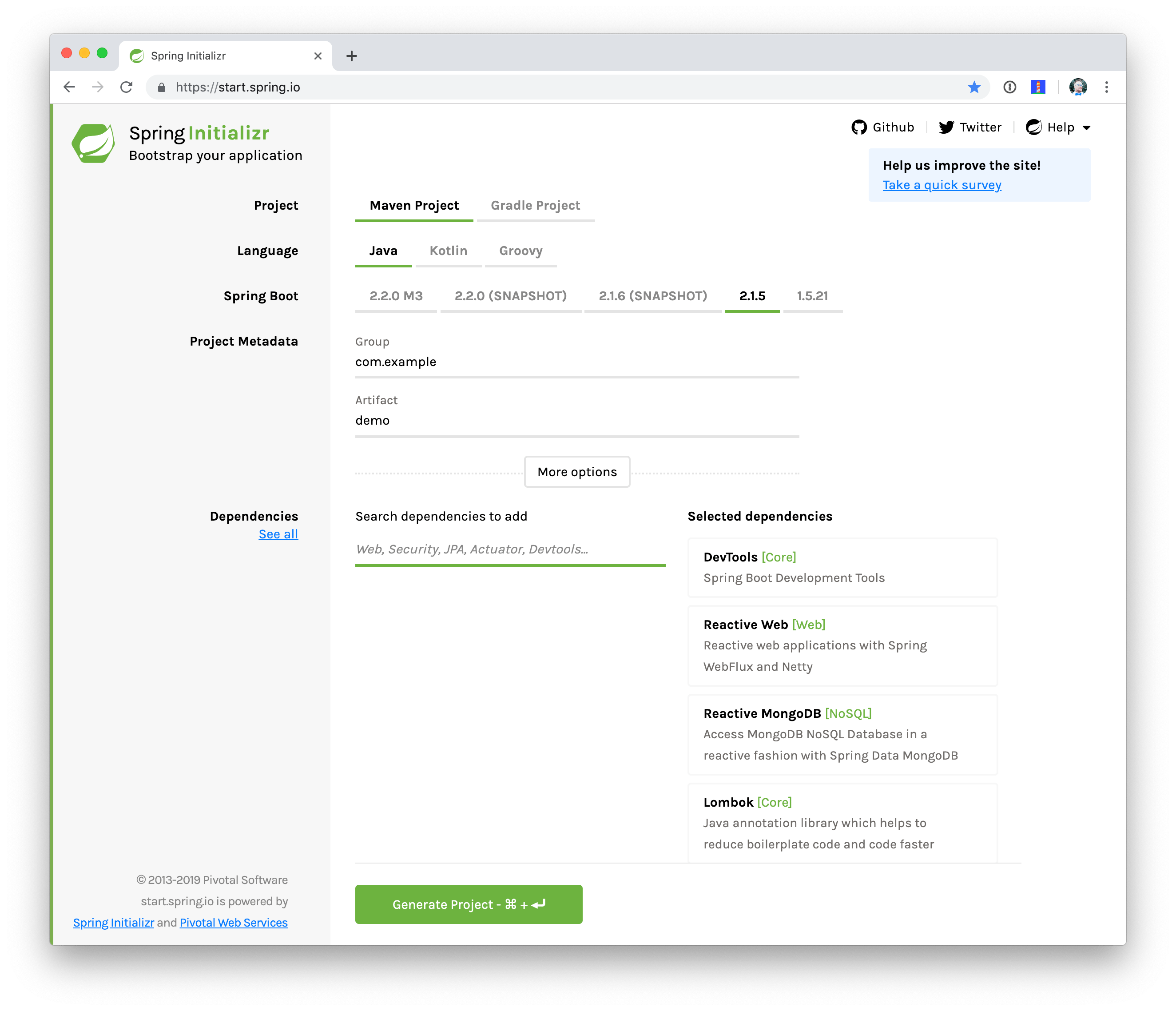Click the profile avatar in the browser toolbar
This screenshot has width=1176, height=1011.
point(1077,87)
